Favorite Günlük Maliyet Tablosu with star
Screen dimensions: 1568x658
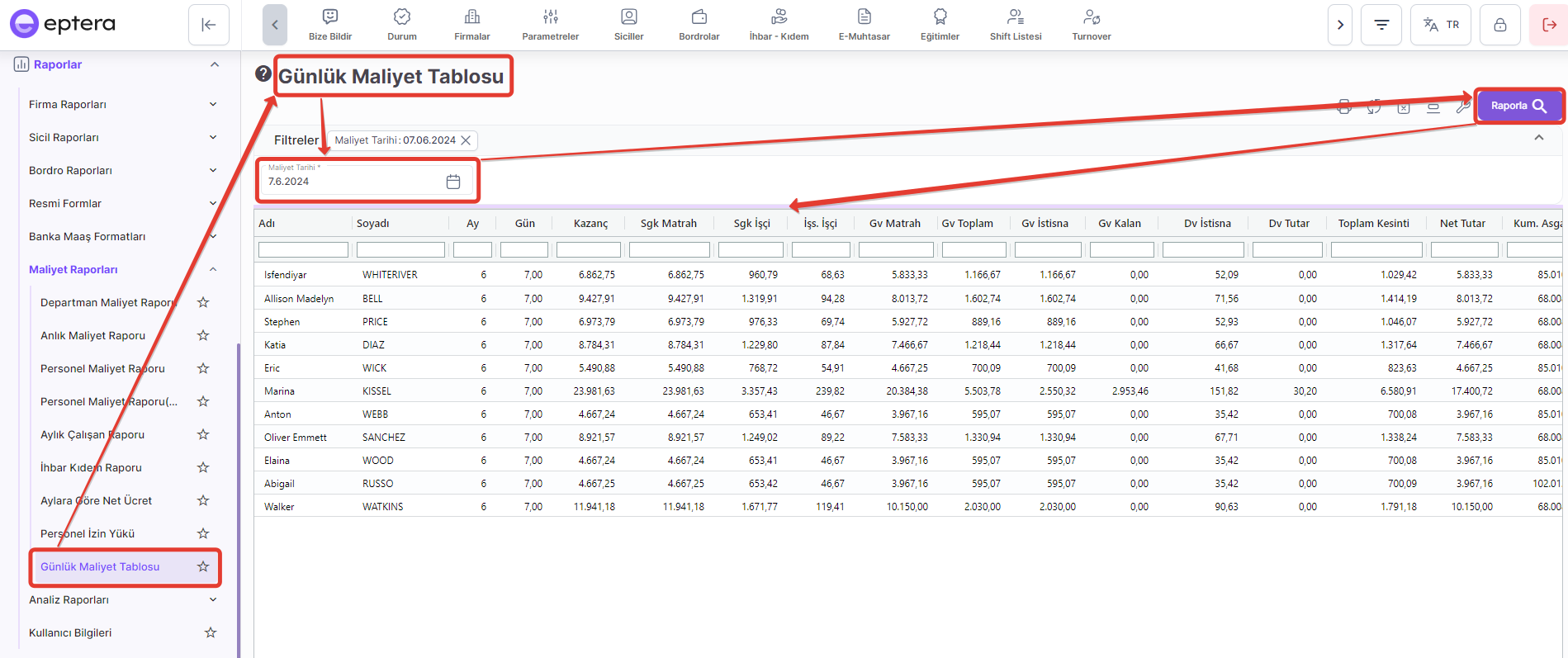coord(203,566)
